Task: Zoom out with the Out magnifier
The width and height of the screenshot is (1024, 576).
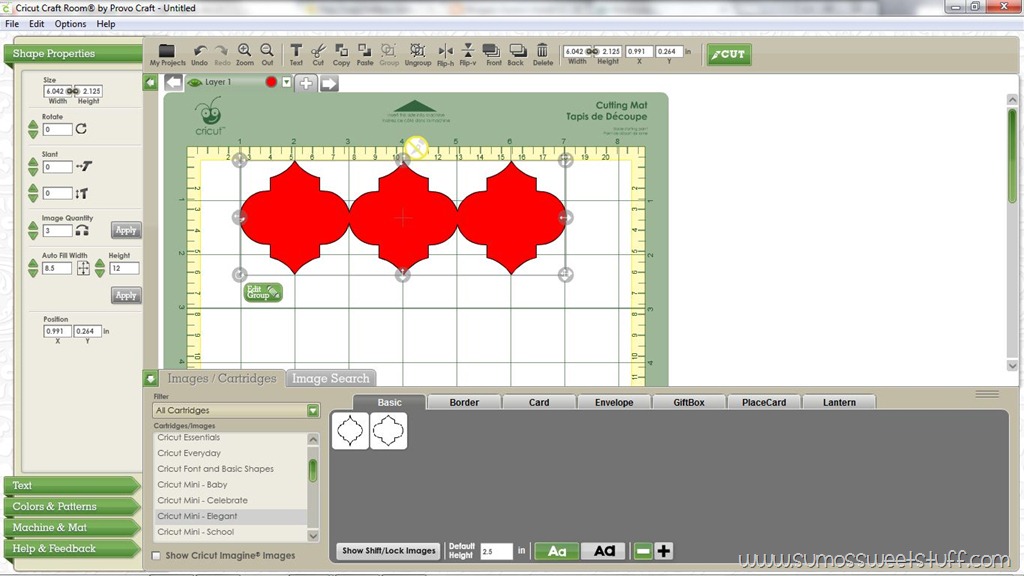Action: point(267,54)
